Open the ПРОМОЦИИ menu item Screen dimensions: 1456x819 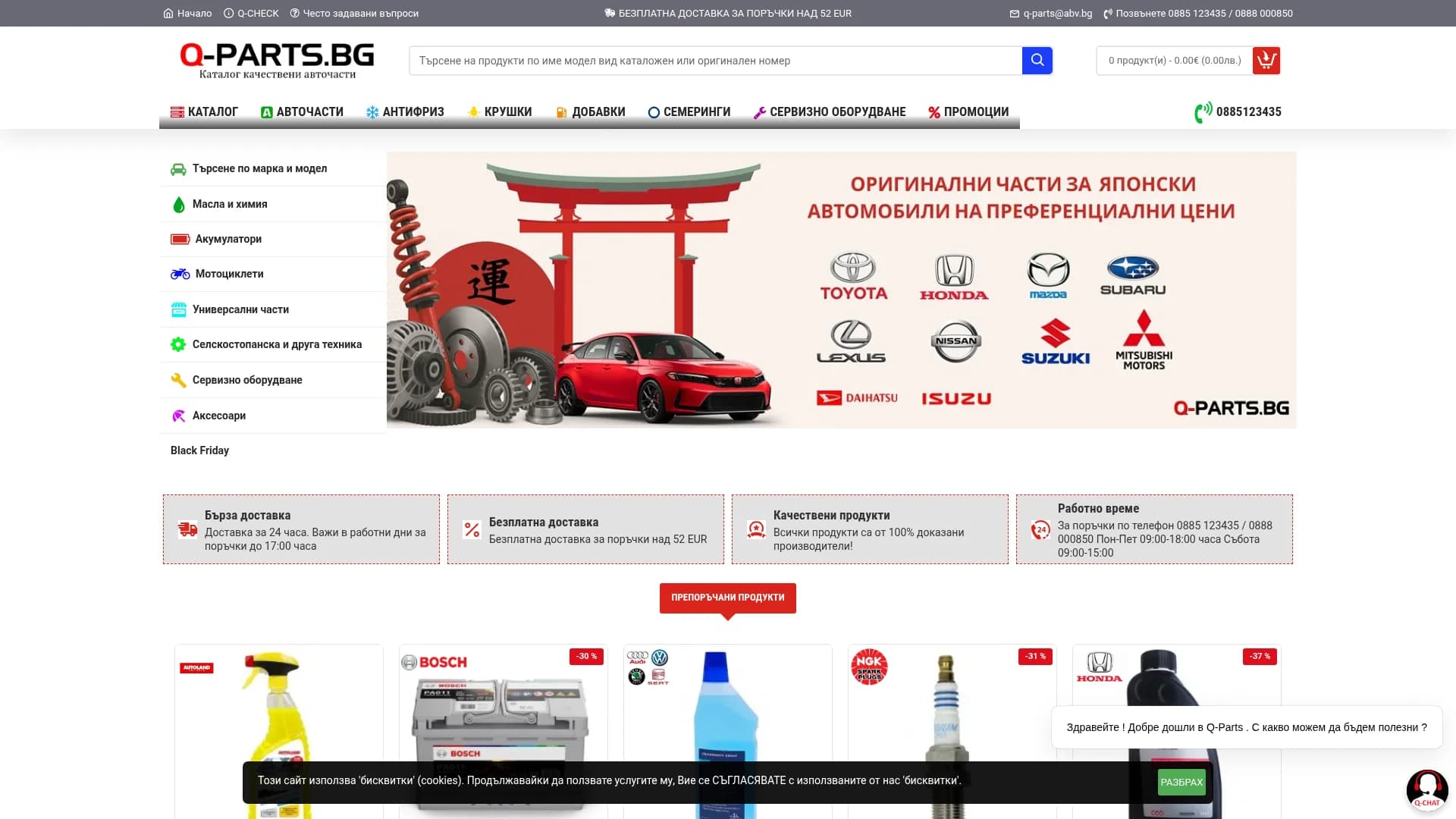(968, 111)
